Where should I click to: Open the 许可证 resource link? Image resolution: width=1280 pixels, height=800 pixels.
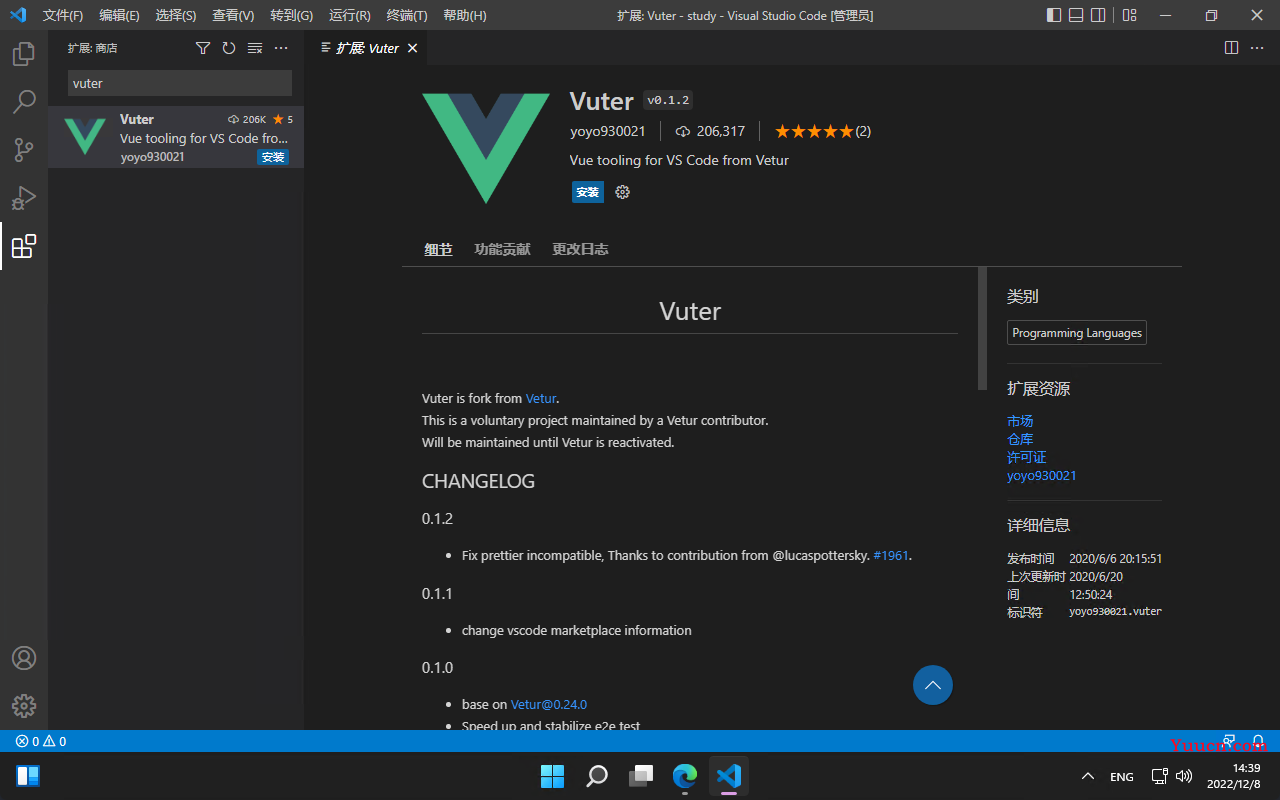[1026, 457]
